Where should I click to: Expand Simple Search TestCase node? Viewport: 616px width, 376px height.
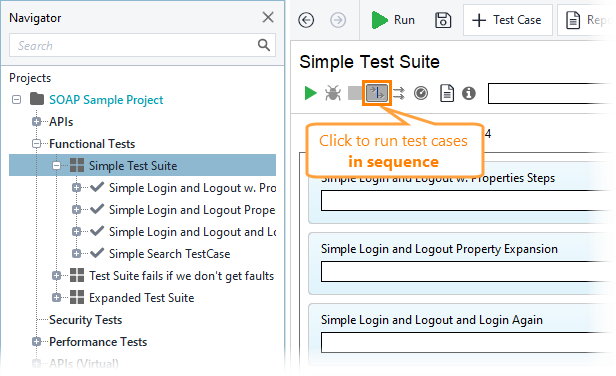tap(77, 254)
